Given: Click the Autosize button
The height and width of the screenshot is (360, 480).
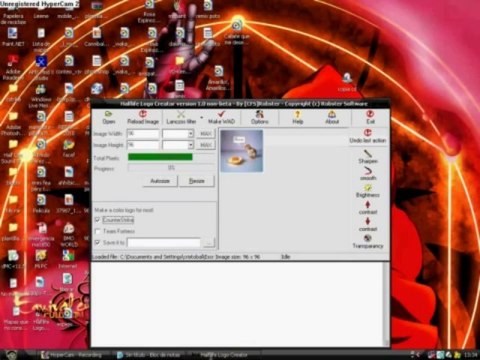Looking at the screenshot, I should tap(160, 181).
